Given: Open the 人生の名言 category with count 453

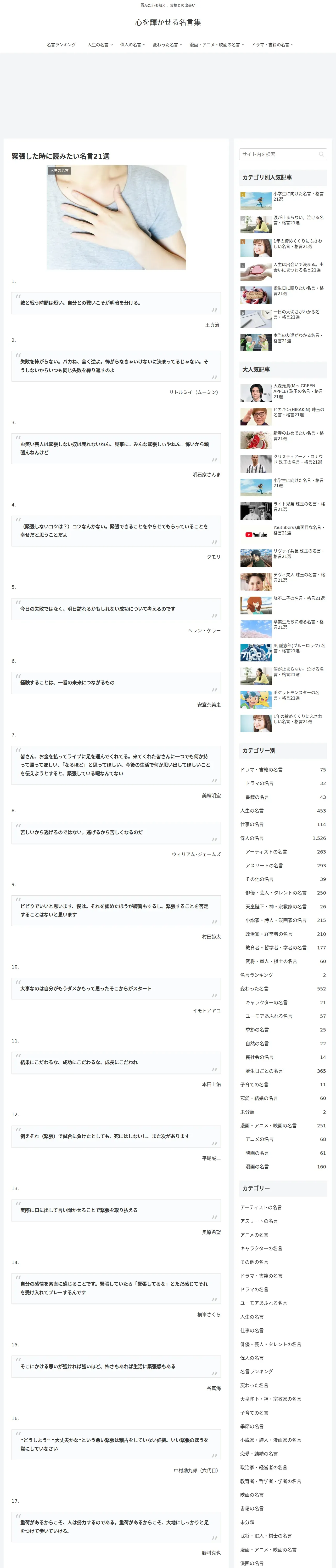Looking at the screenshot, I should point(283,811).
